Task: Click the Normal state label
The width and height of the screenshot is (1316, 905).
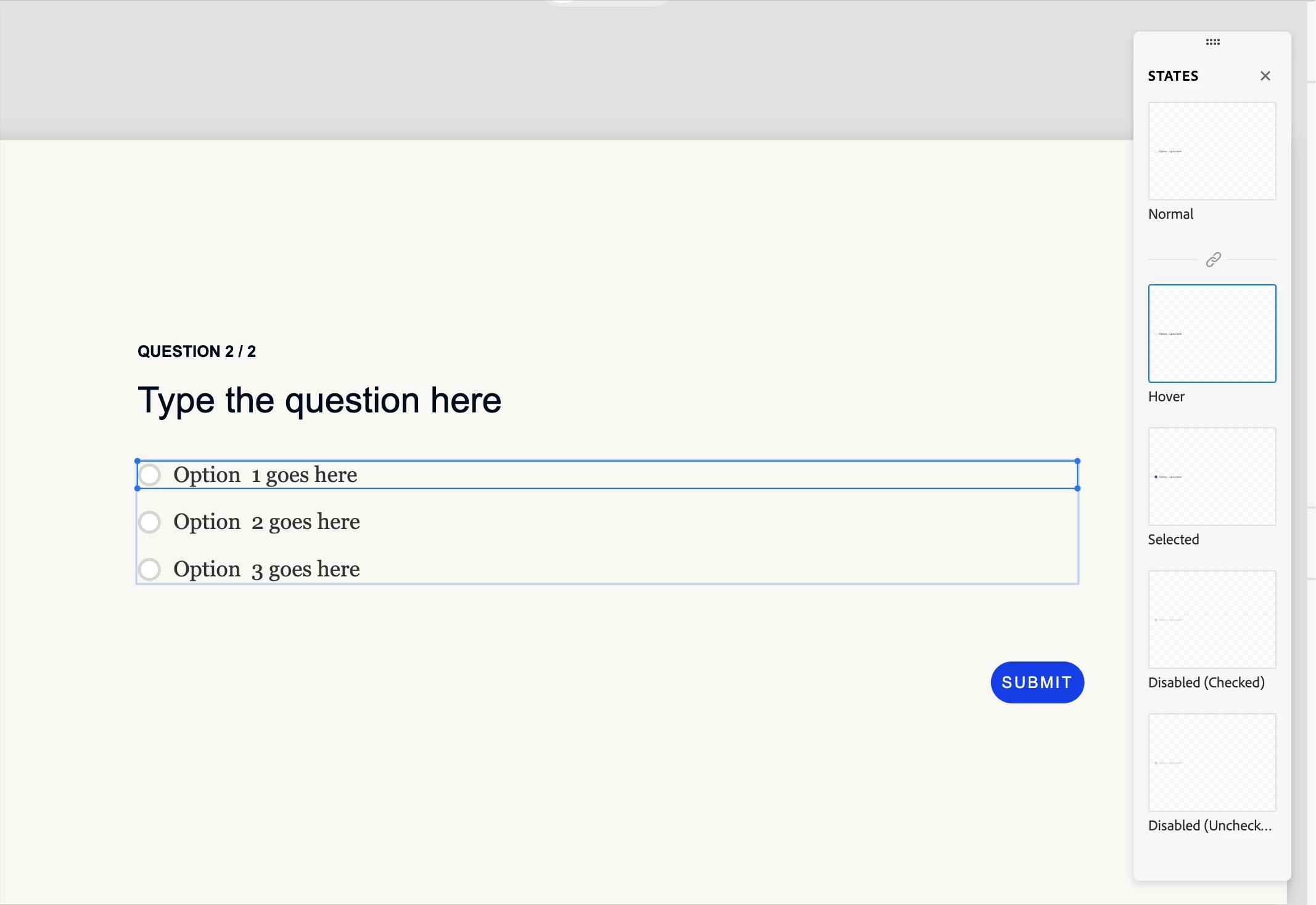Action: (1170, 214)
